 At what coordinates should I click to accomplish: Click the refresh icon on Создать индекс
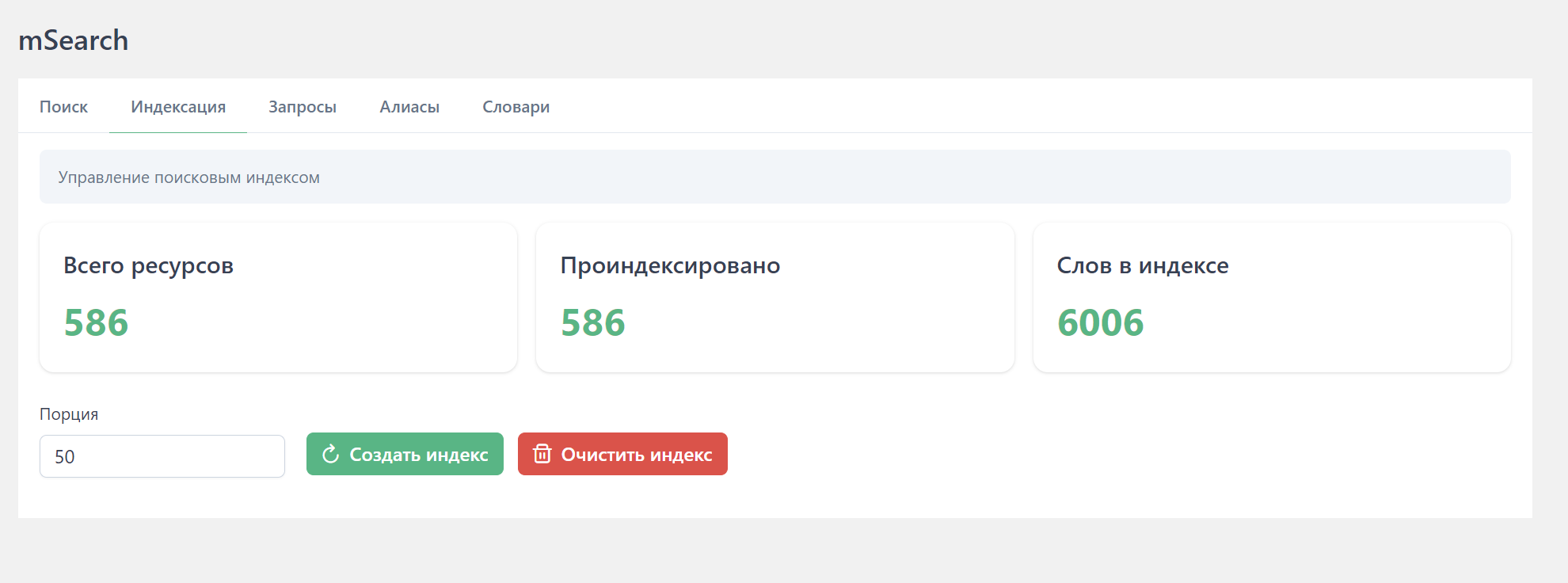pyautogui.click(x=331, y=454)
